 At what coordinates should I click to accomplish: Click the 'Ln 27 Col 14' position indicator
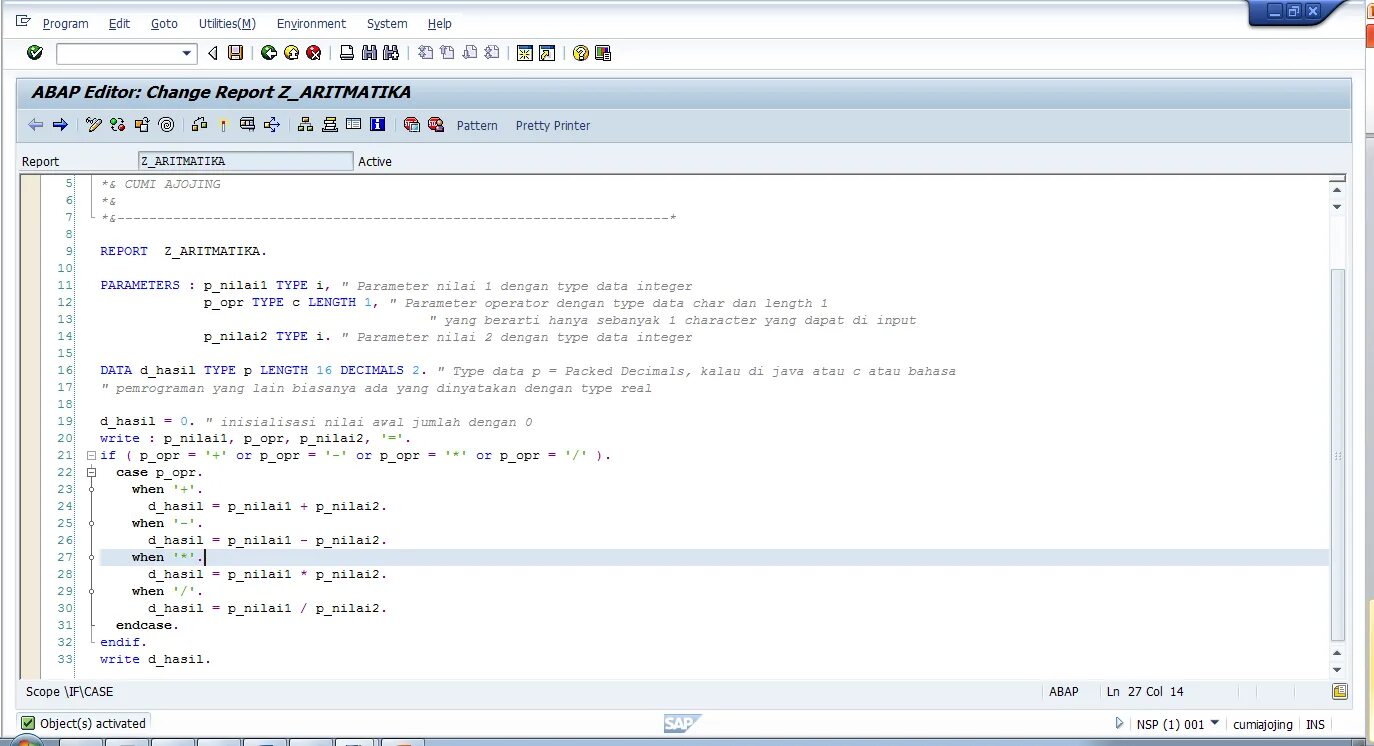[x=1145, y=692]
